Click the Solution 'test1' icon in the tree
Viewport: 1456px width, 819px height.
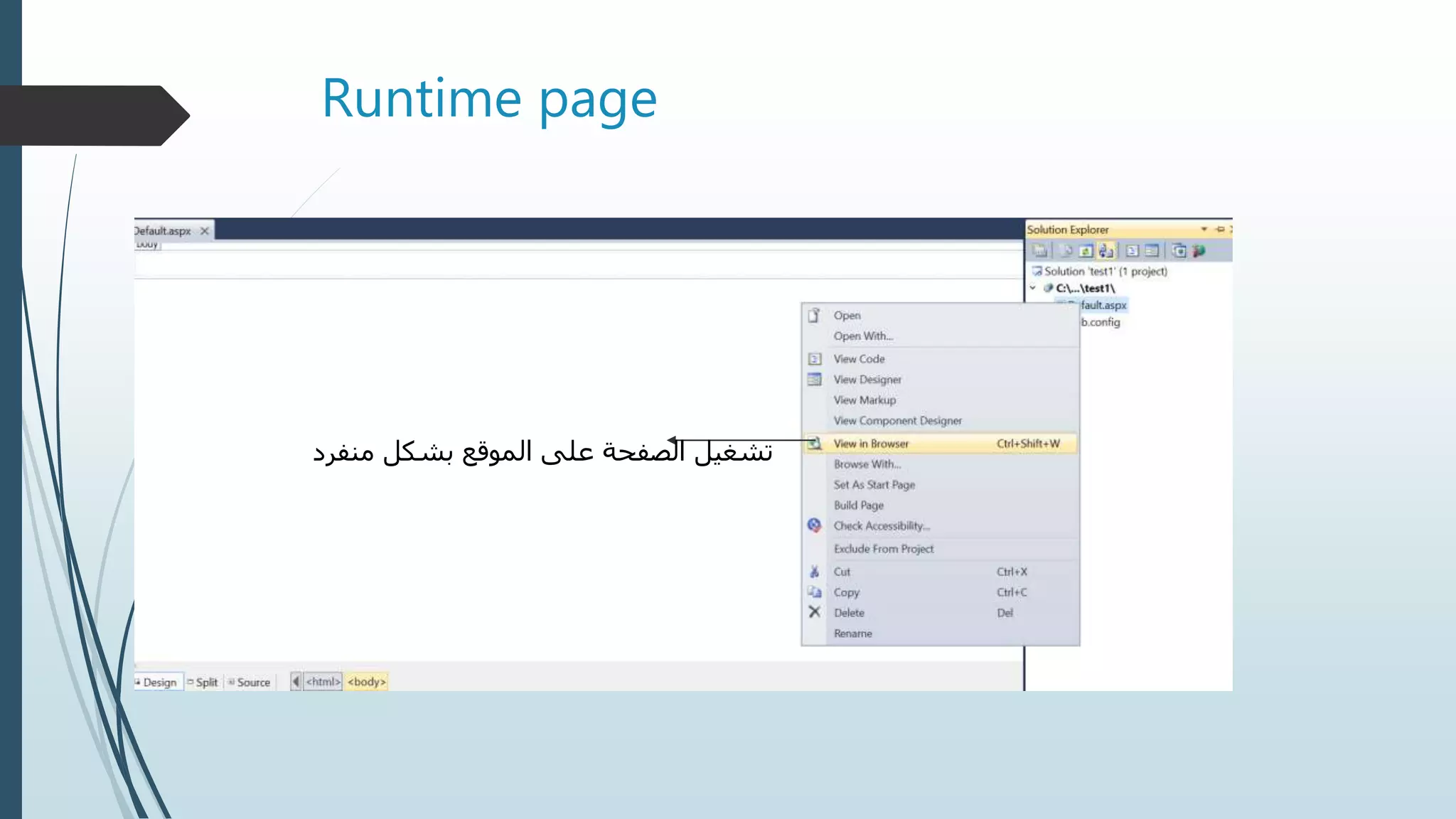tap(1037, 271)
